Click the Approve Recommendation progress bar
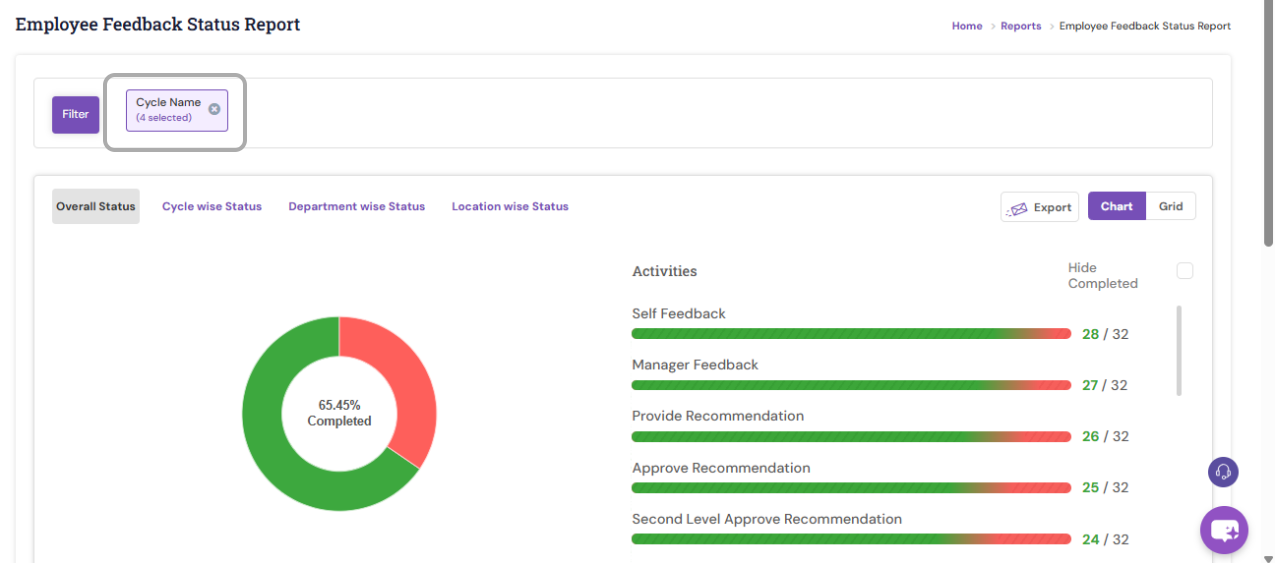 851,488
